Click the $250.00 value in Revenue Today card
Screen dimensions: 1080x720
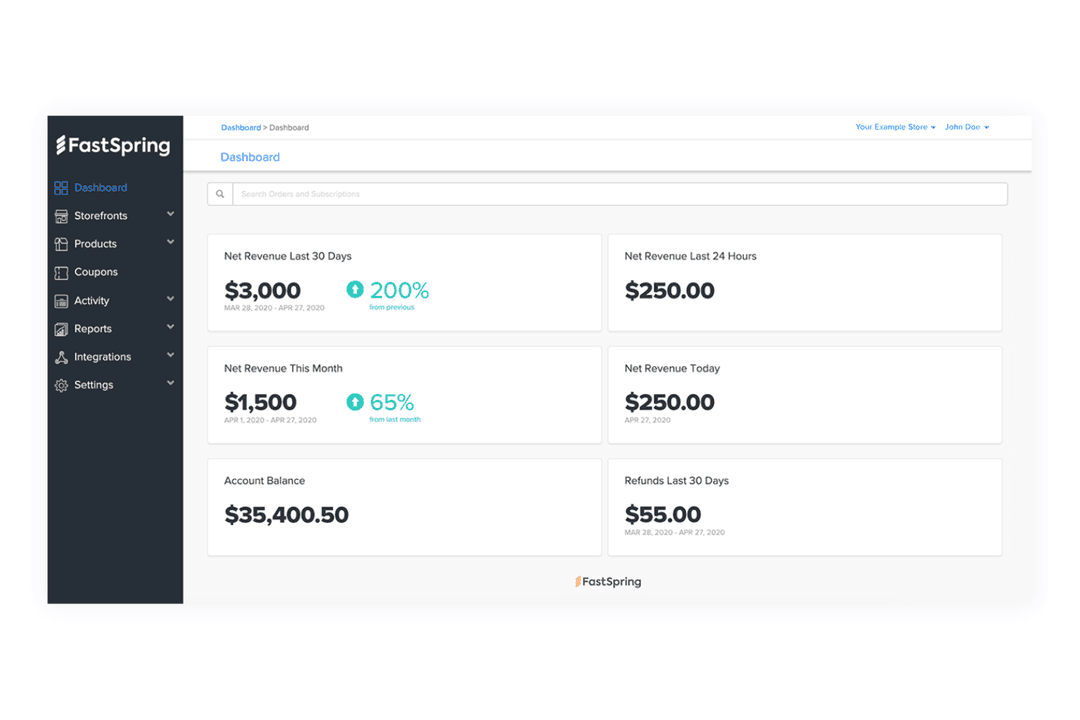pyautogui.click(x=669, y=402)
